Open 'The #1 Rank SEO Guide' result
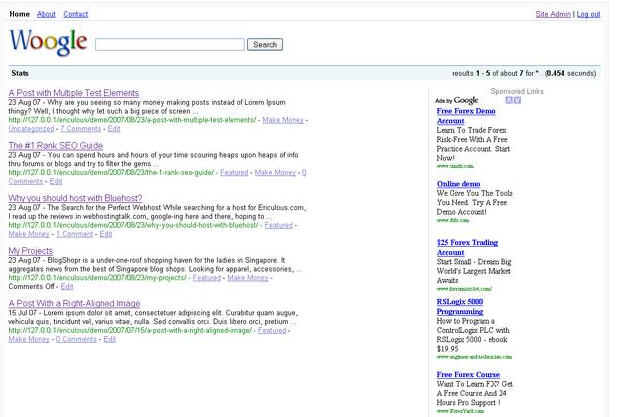The width and height of the screenshot is (621, 417). click(x=56, y=145)
